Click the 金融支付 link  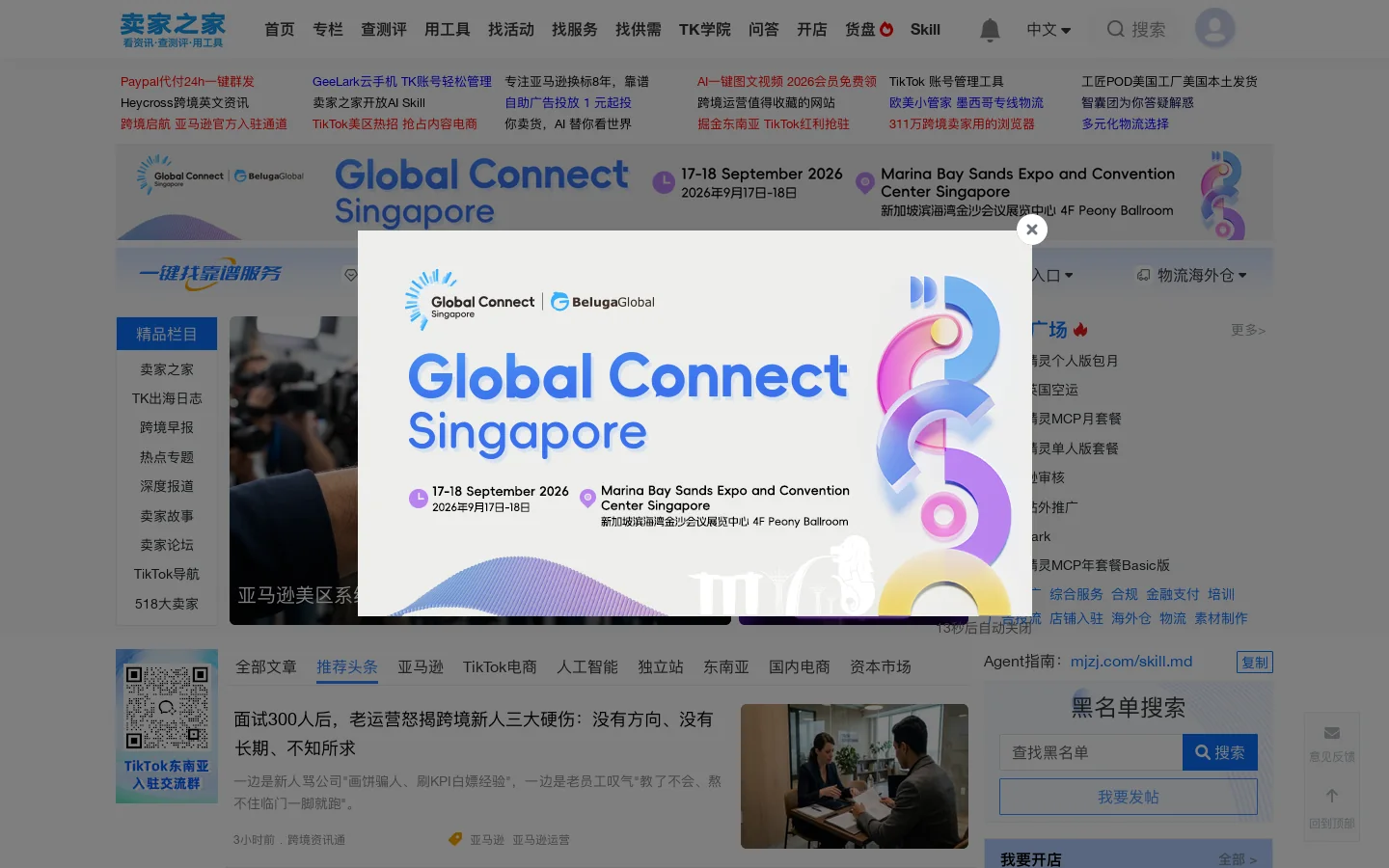[x=1173, y=594]
